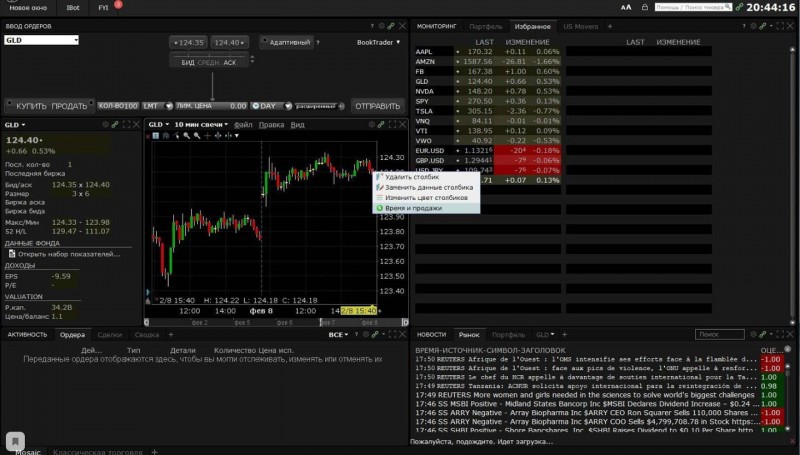Select the zoom in magnifier on chart toolbar
Screen dimensions: 800x455
187,136
